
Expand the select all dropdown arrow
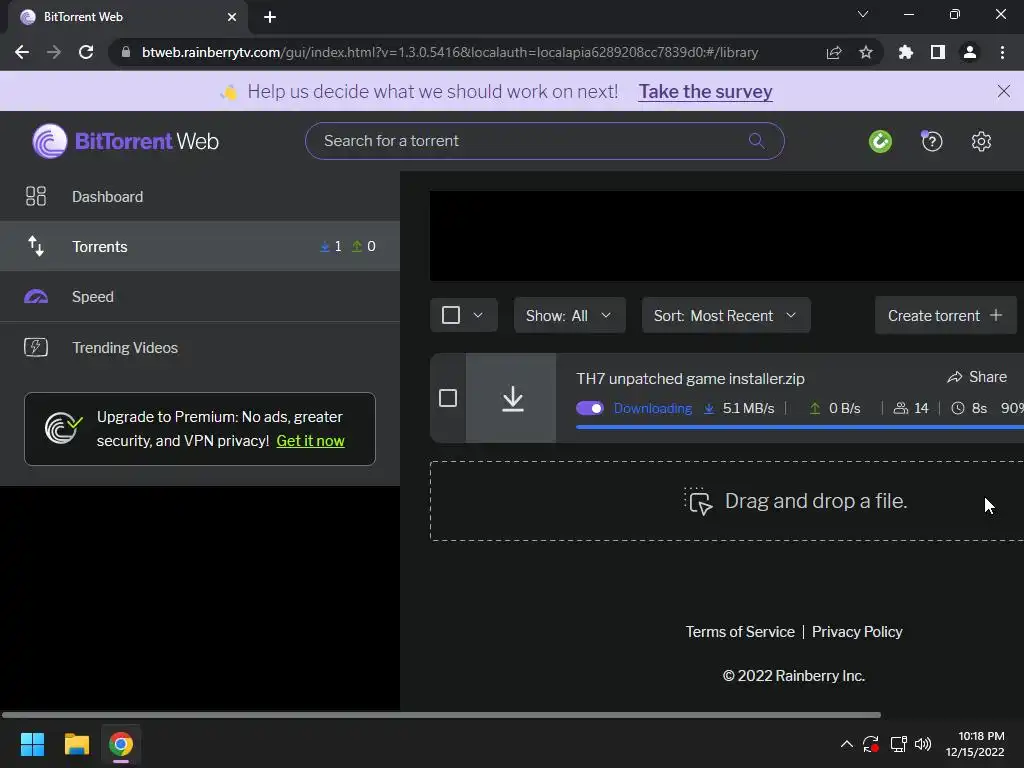(x=478, y=315)
